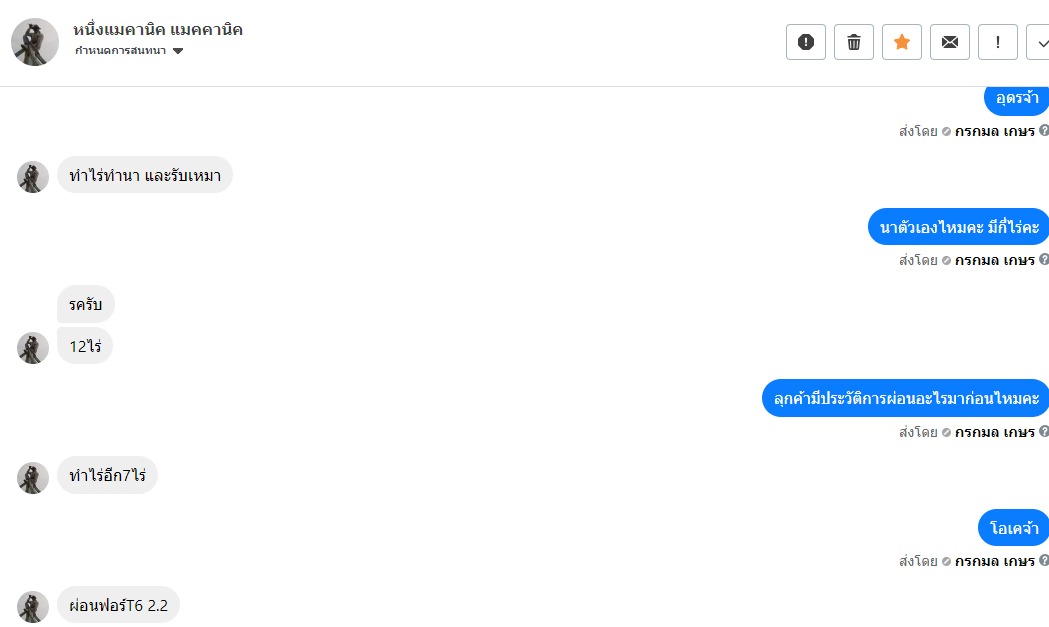Image resolution: width=1049 pixels, height=627 pixels.
Task: Click the verified badge under นาตัวเองไหมคะ message
Action: [946, 261]
